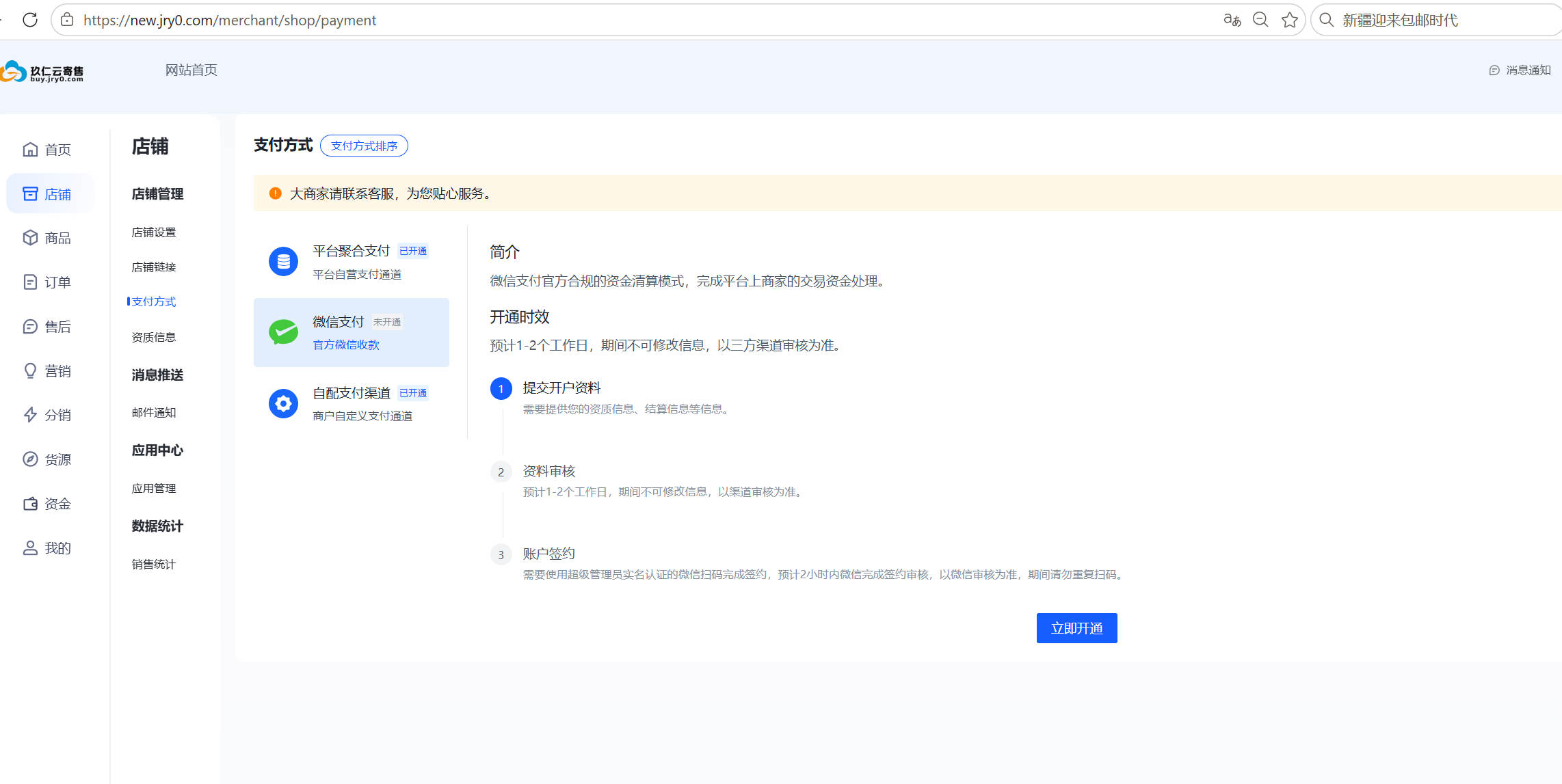Select the 自配支付渠道 payment option

click(352, 404)
